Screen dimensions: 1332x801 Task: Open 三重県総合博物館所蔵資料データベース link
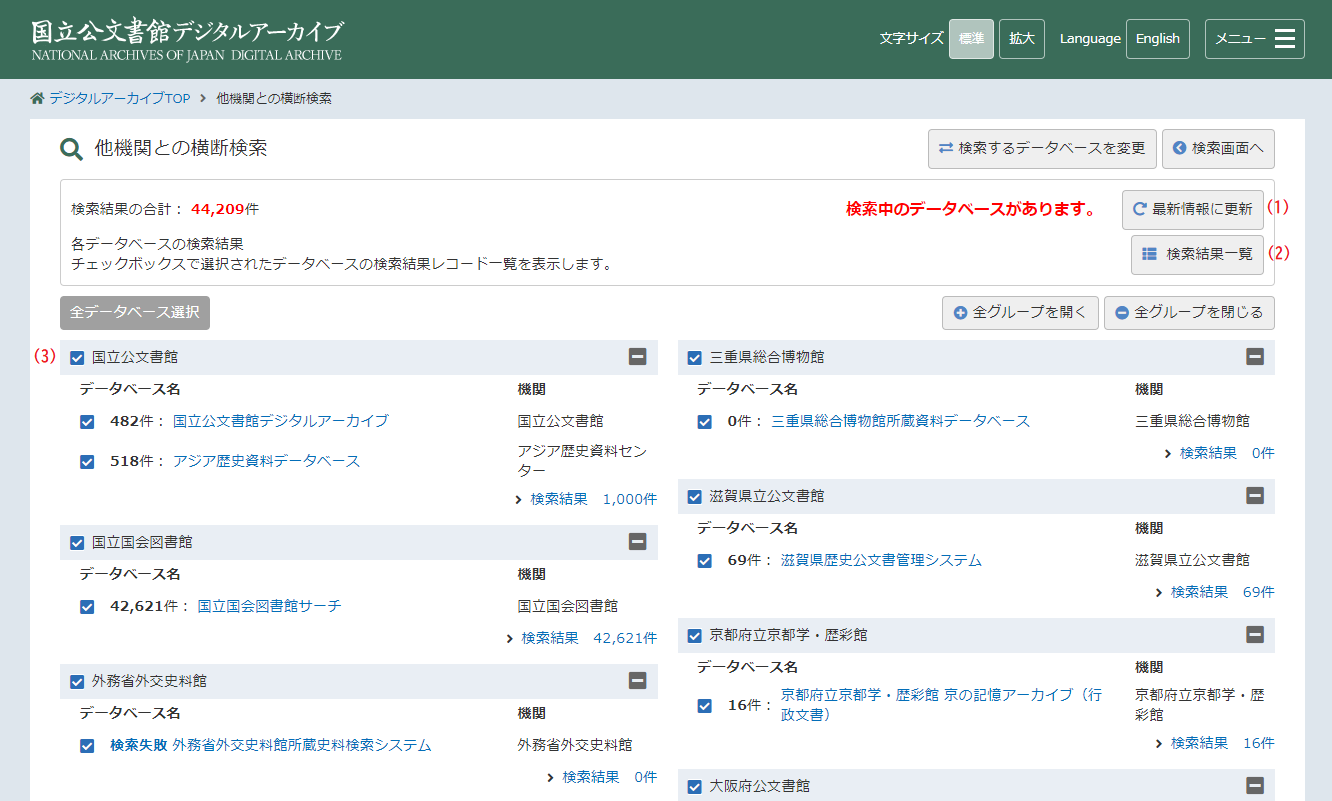pyautogui.click(x=901, y=421)
